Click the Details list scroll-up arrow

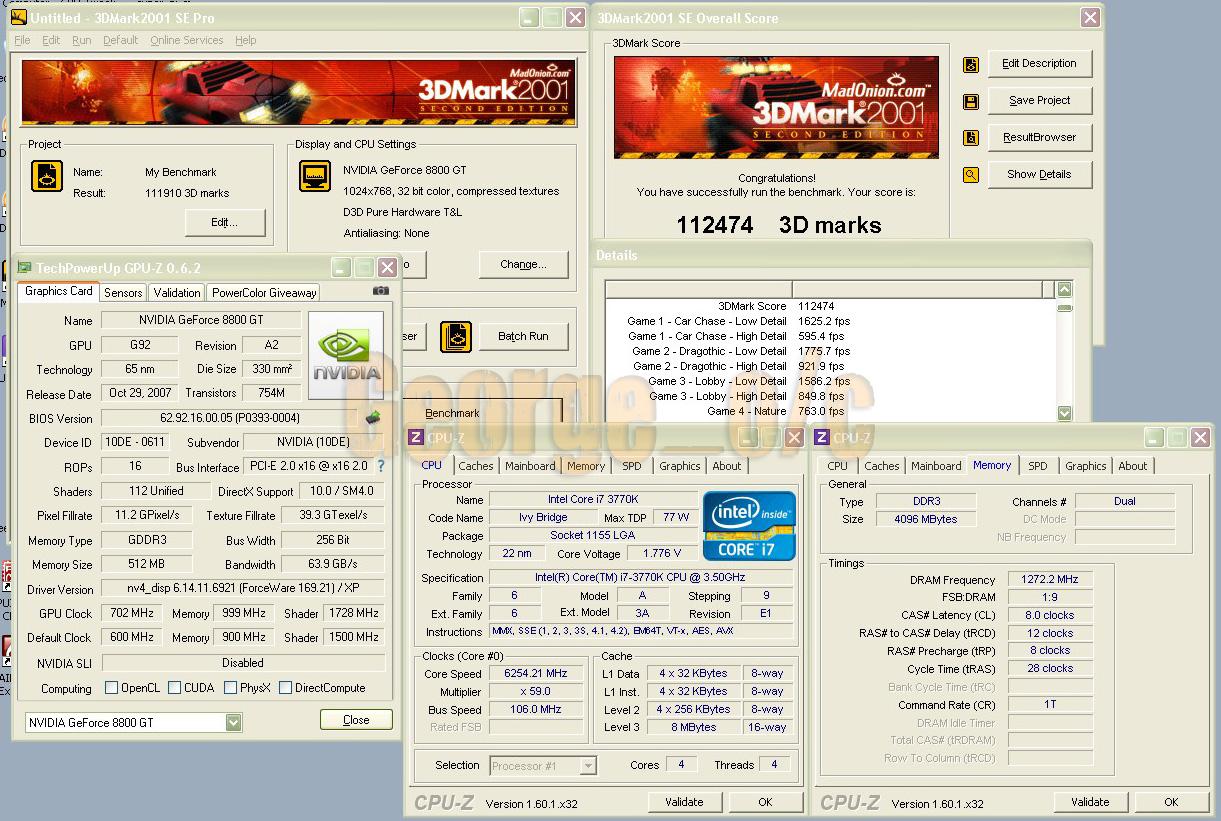coord(1064,289)
